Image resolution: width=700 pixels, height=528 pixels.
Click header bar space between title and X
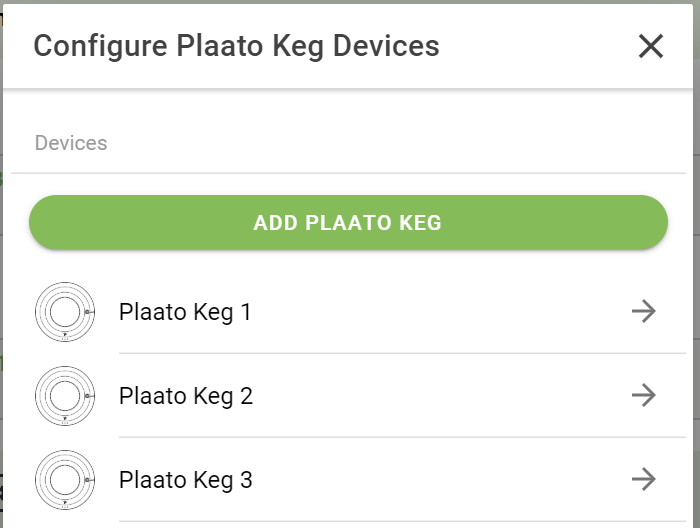[x=536, y=46]
